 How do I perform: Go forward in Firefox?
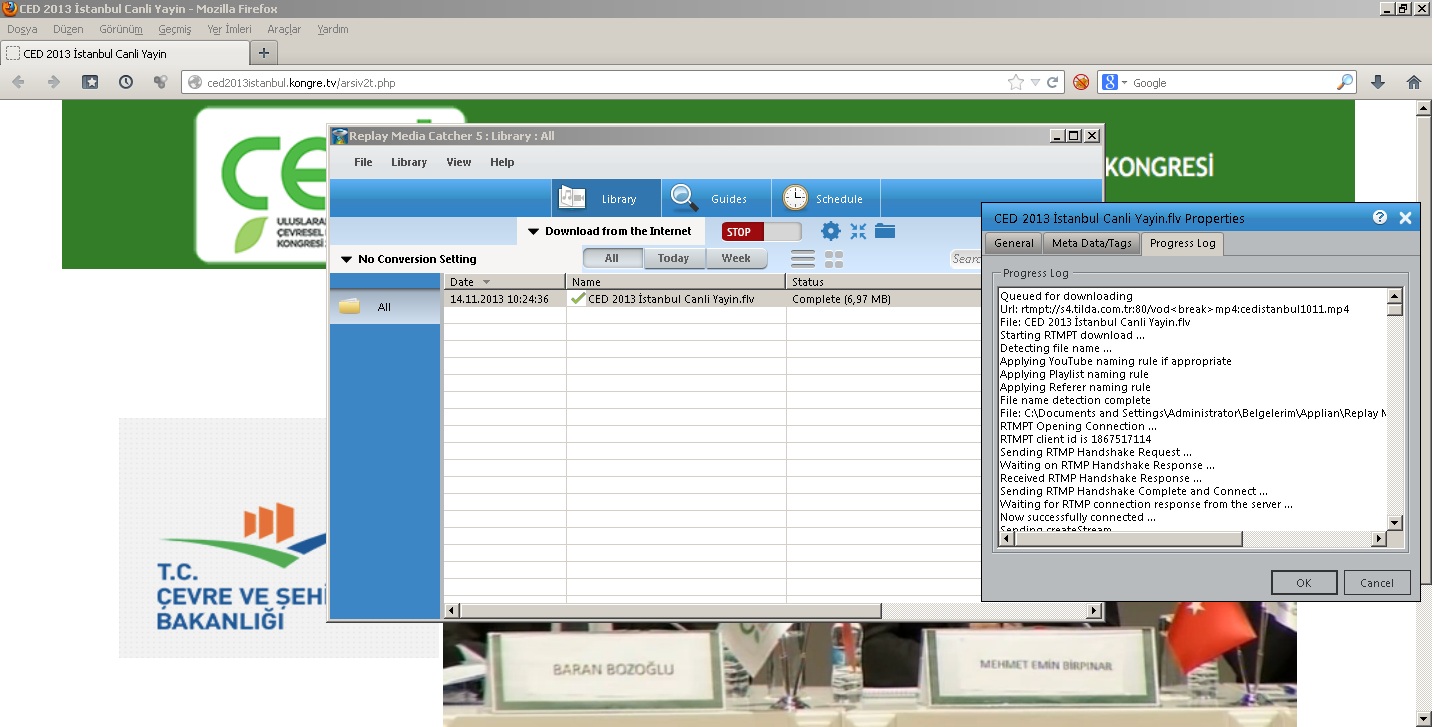pyautogui.click(x=54, y=82)
